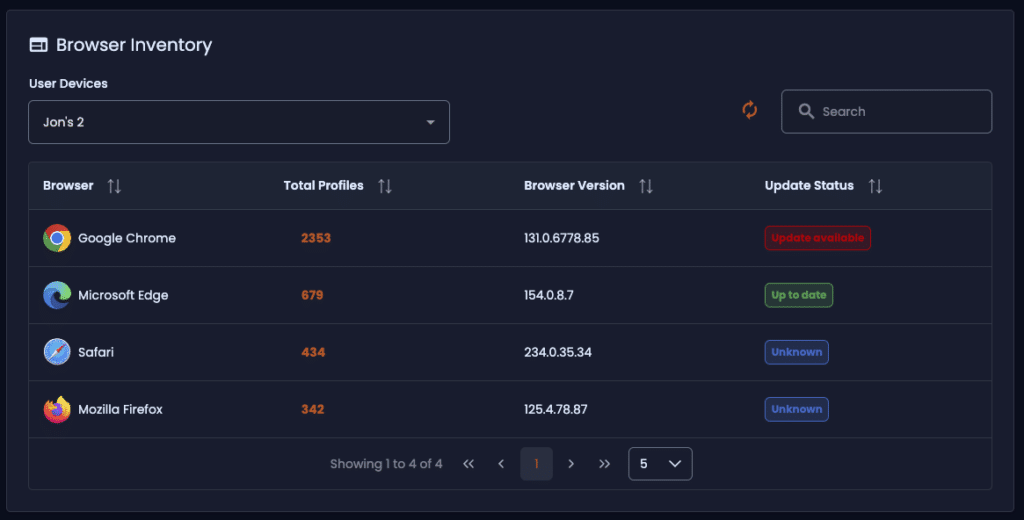Click the orange refresh icon

pyautogui.click(x=750, y=110)
